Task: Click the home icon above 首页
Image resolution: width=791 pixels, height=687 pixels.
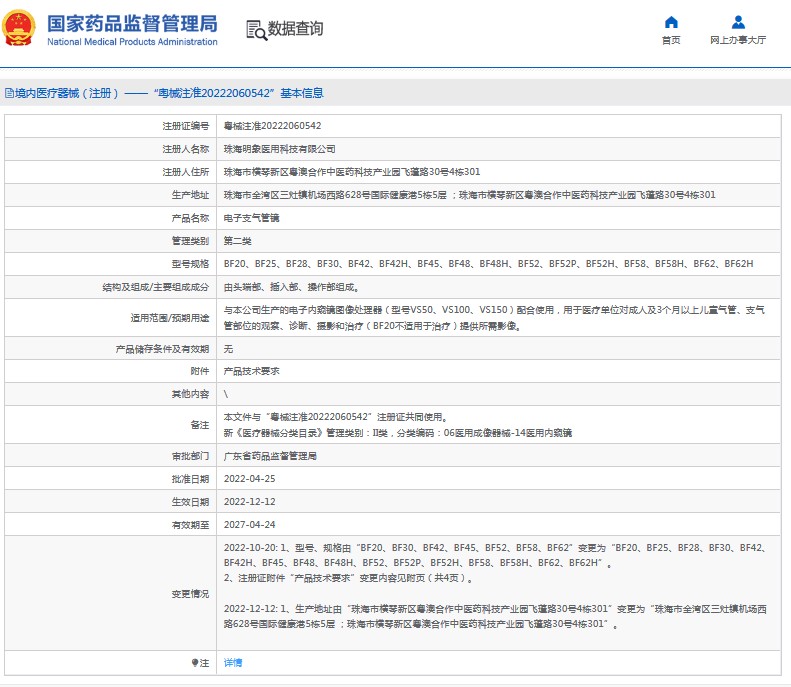Action: click(670, 22)
